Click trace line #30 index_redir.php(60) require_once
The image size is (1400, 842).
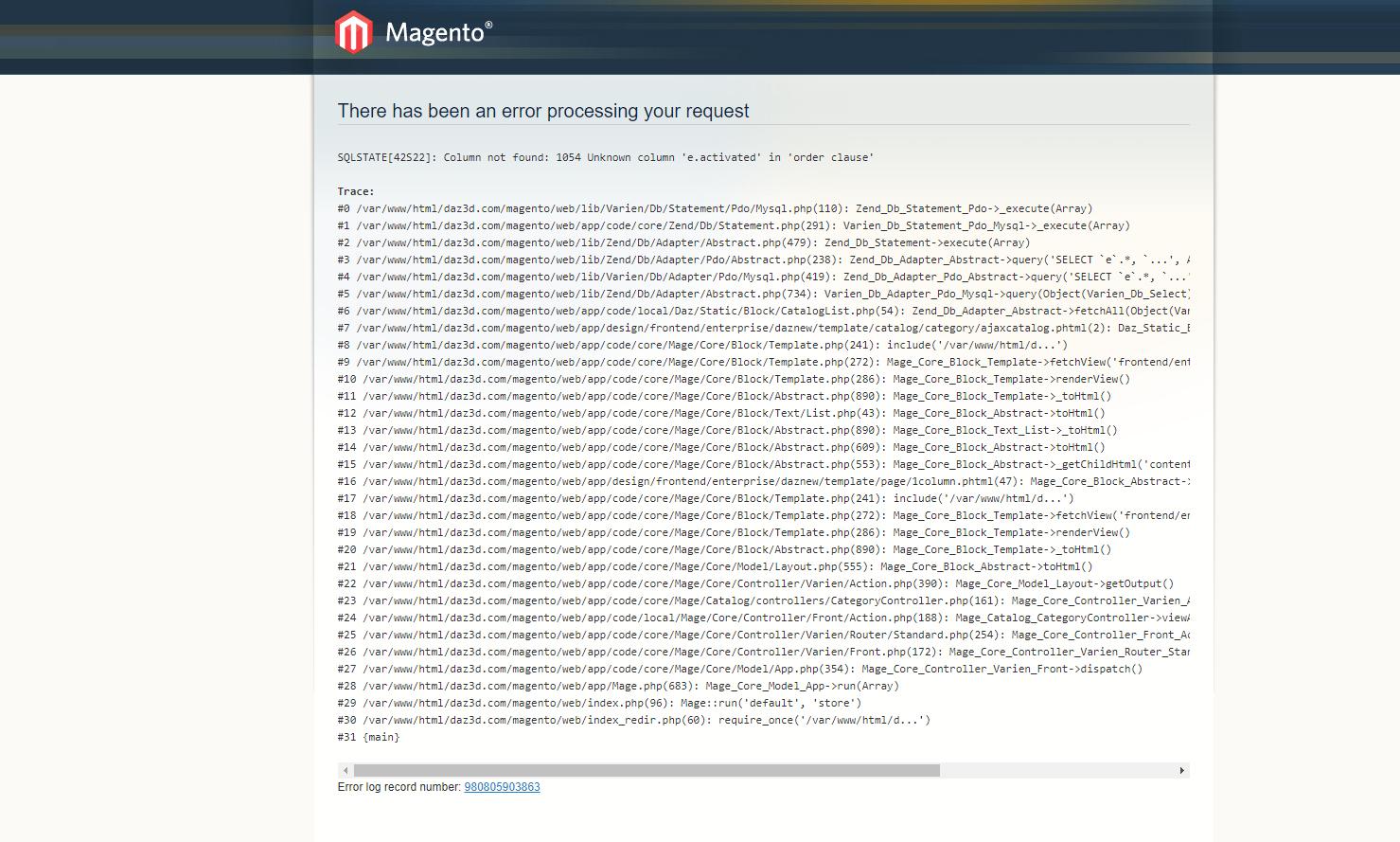click(x=634, y=720)
